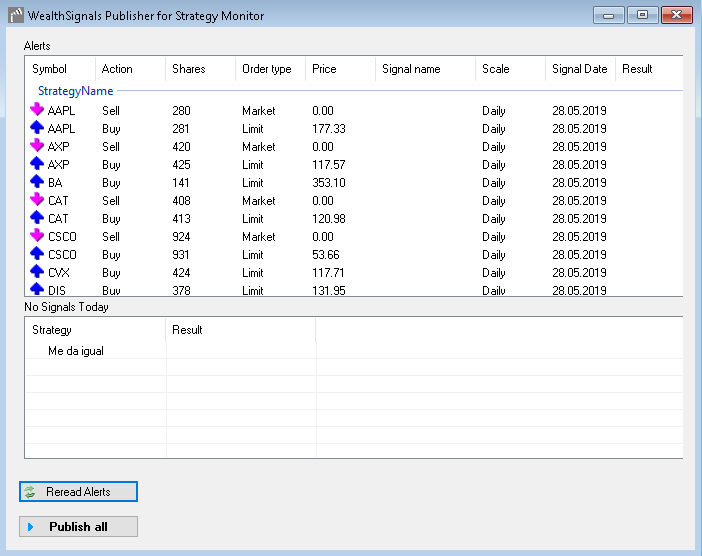Maximize the WealthSignals Publisher window
Image resolution: width=702 pixels, height=556 pixels.
(641, 15)
